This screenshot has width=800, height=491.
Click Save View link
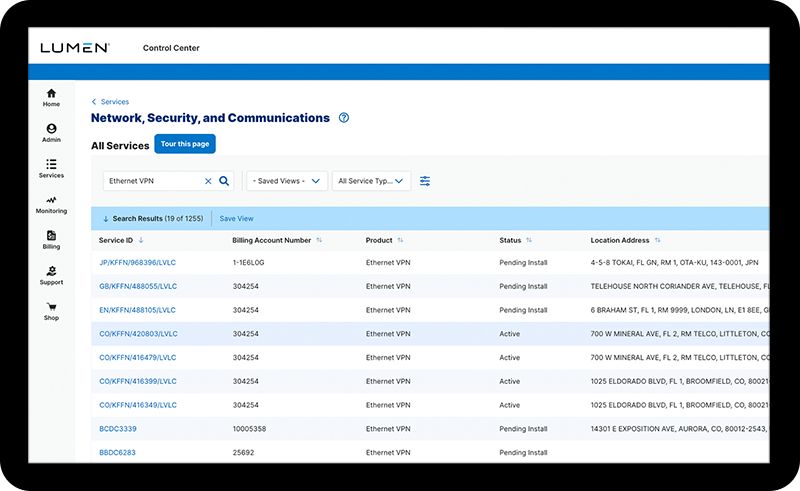(236, 218)
